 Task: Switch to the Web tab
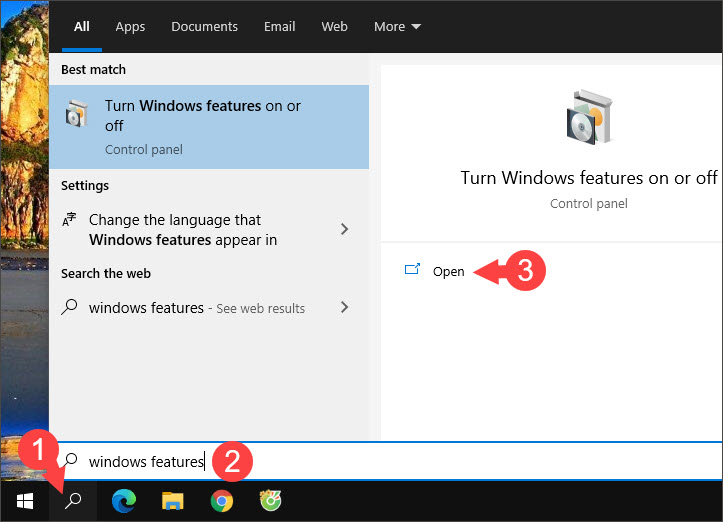click(x=334, y=27)
